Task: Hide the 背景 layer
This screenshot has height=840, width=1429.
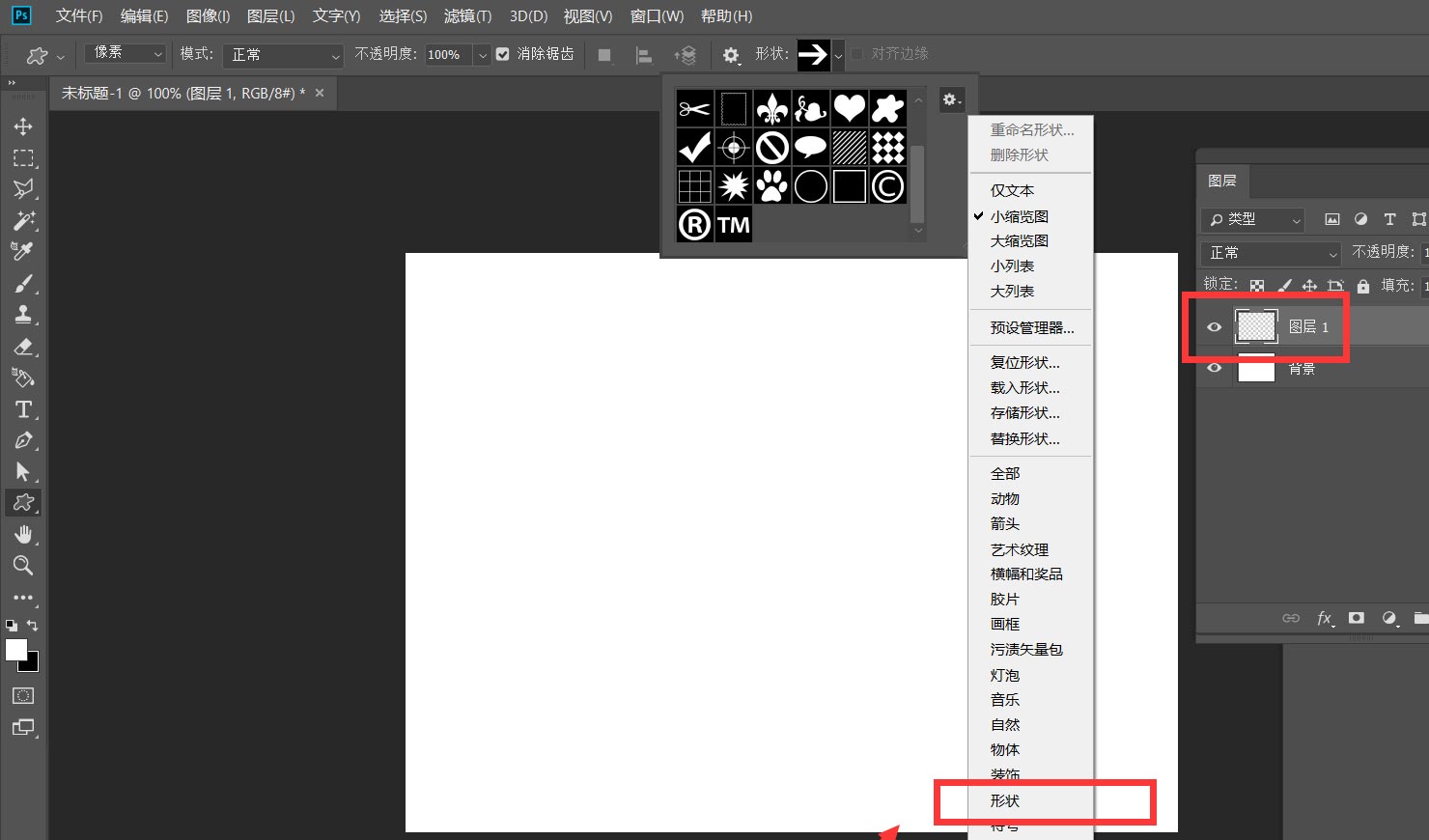Action: point(1214,368)
